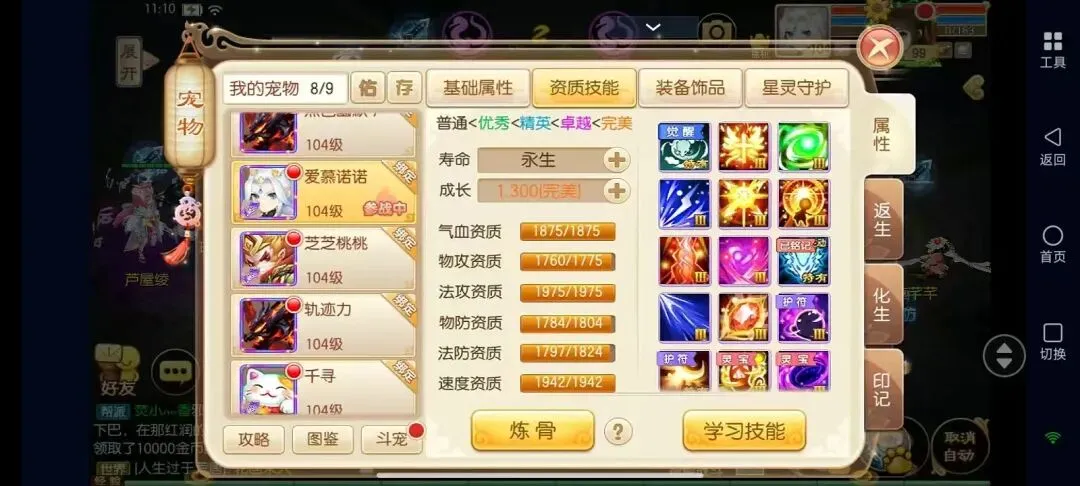1080x486 pixels.
Task: Click the plus button beside 寿命
Action: (x=616, y=160)
